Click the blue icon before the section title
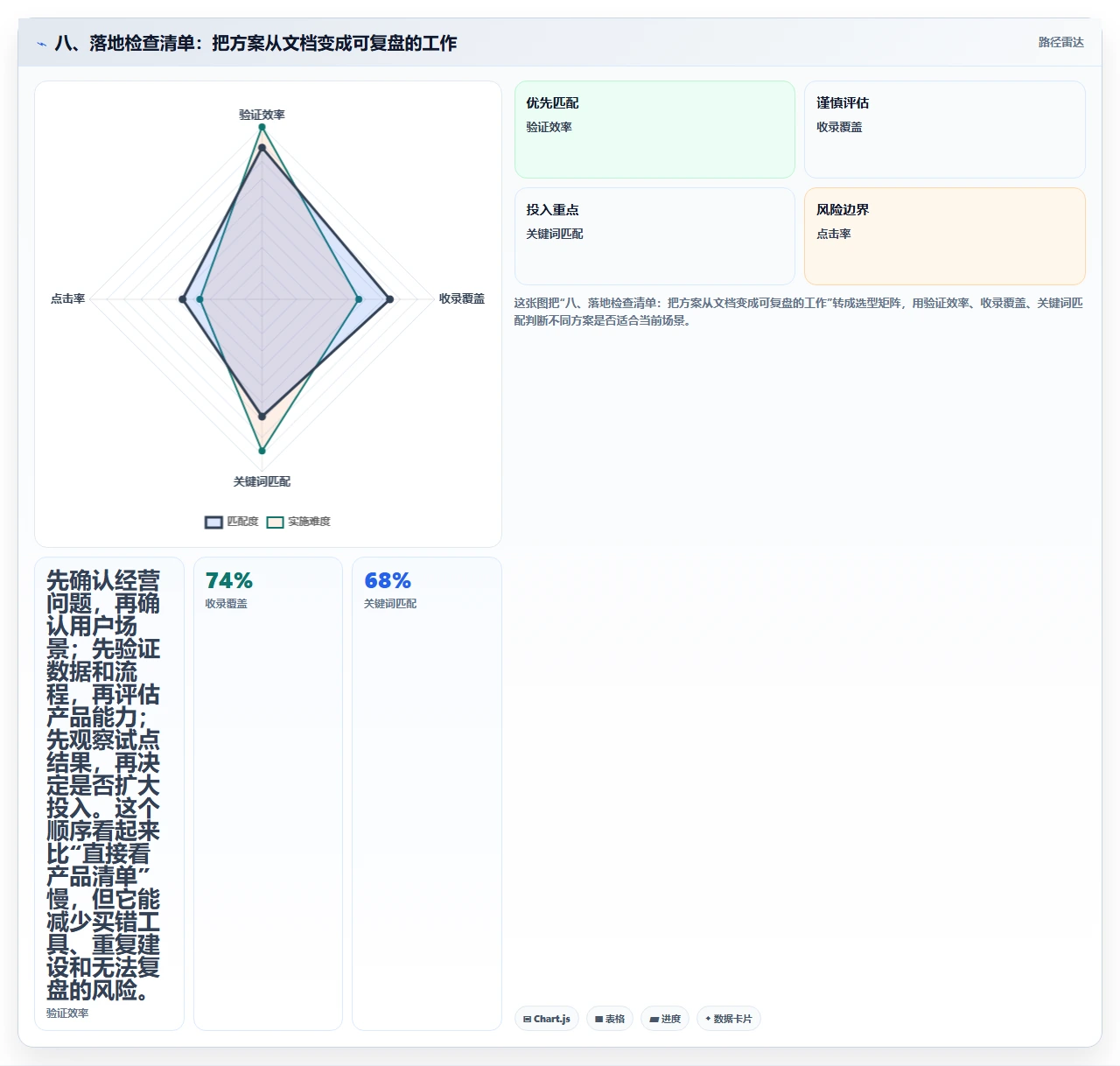Viewport: 1120px width, 1066px height. (x=41, y=44)
